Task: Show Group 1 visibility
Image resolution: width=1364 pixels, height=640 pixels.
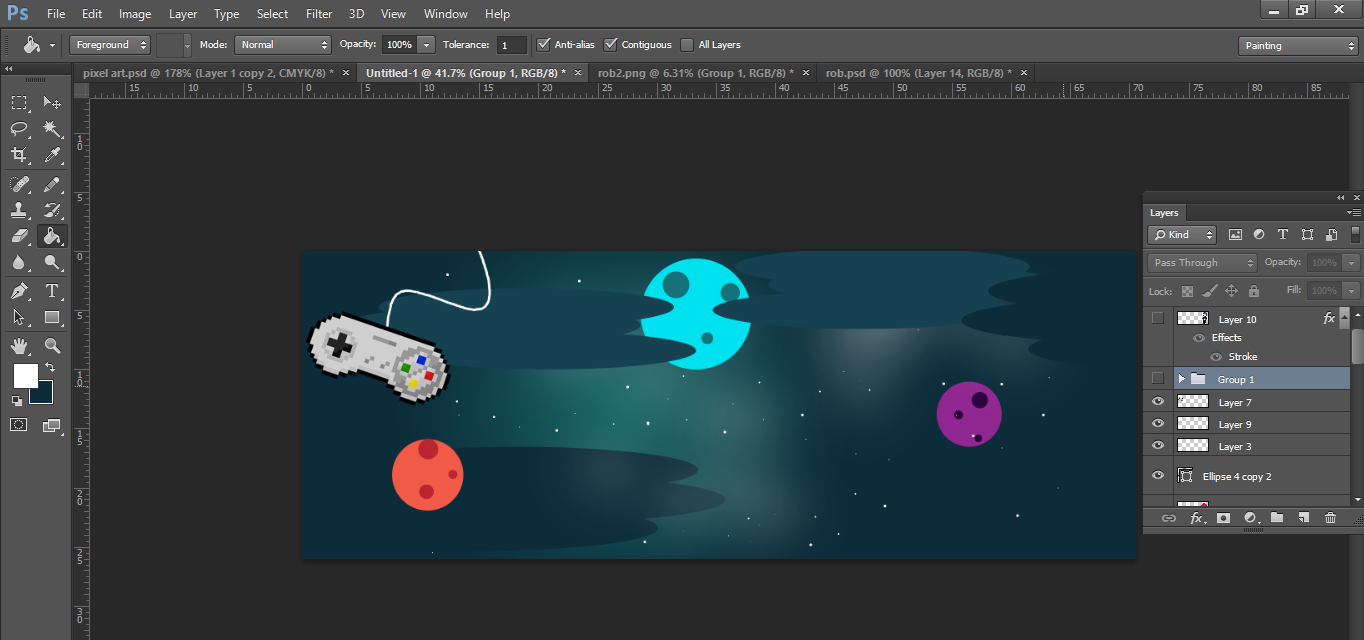Action: click(x=1158, y=378)
